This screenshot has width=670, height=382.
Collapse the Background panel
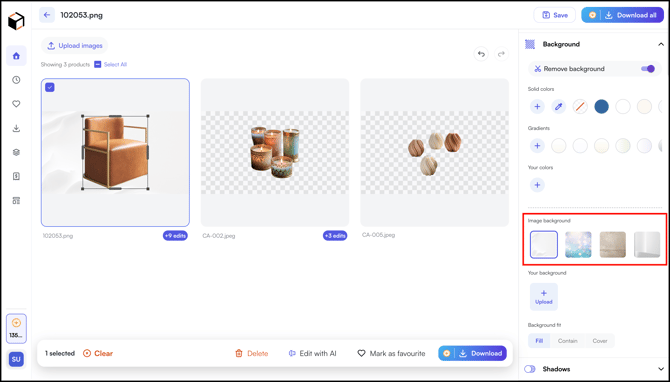661,44
